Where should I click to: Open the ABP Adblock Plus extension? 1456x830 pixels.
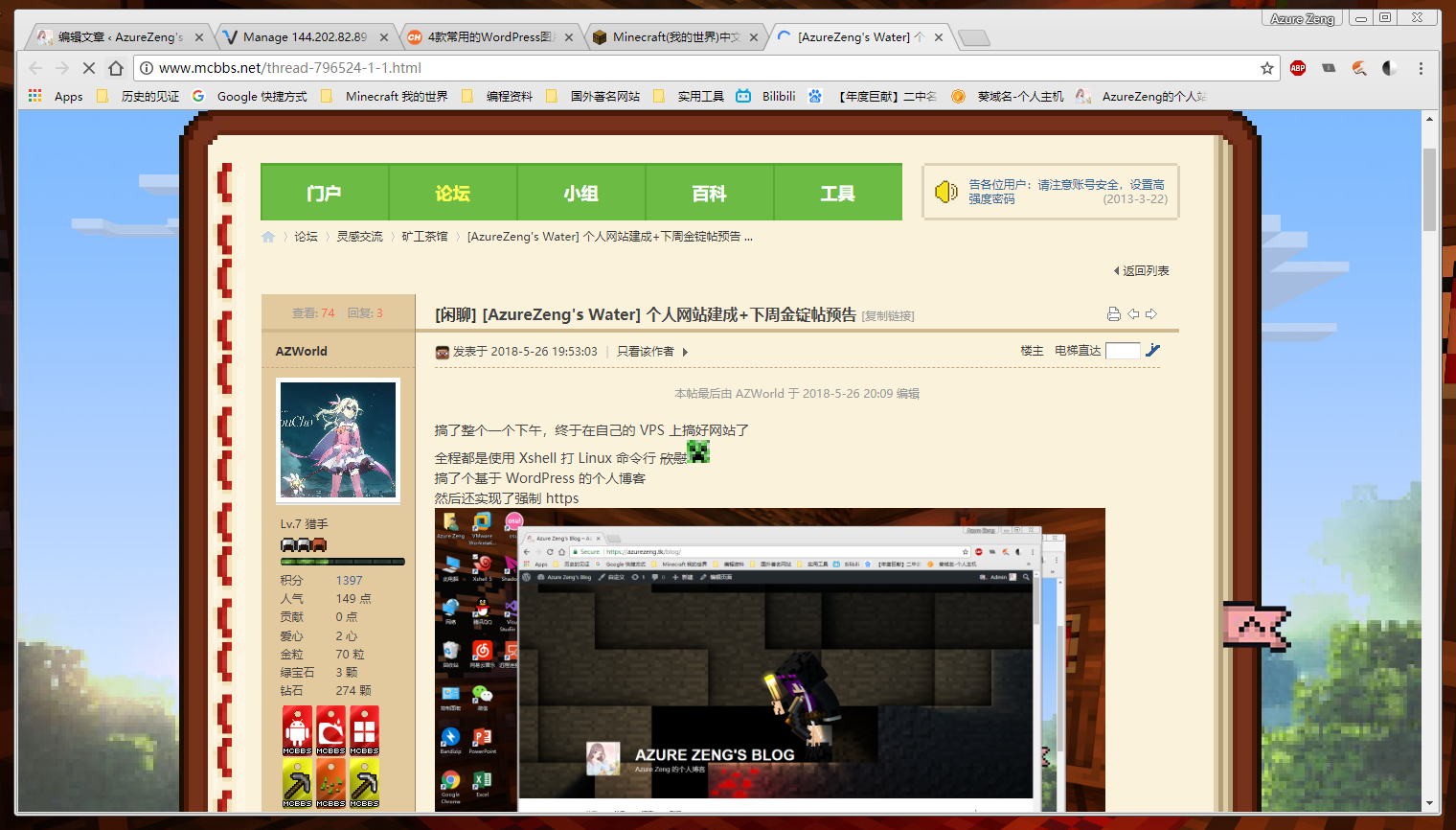pyautogui.click(x=1298, y=68)
